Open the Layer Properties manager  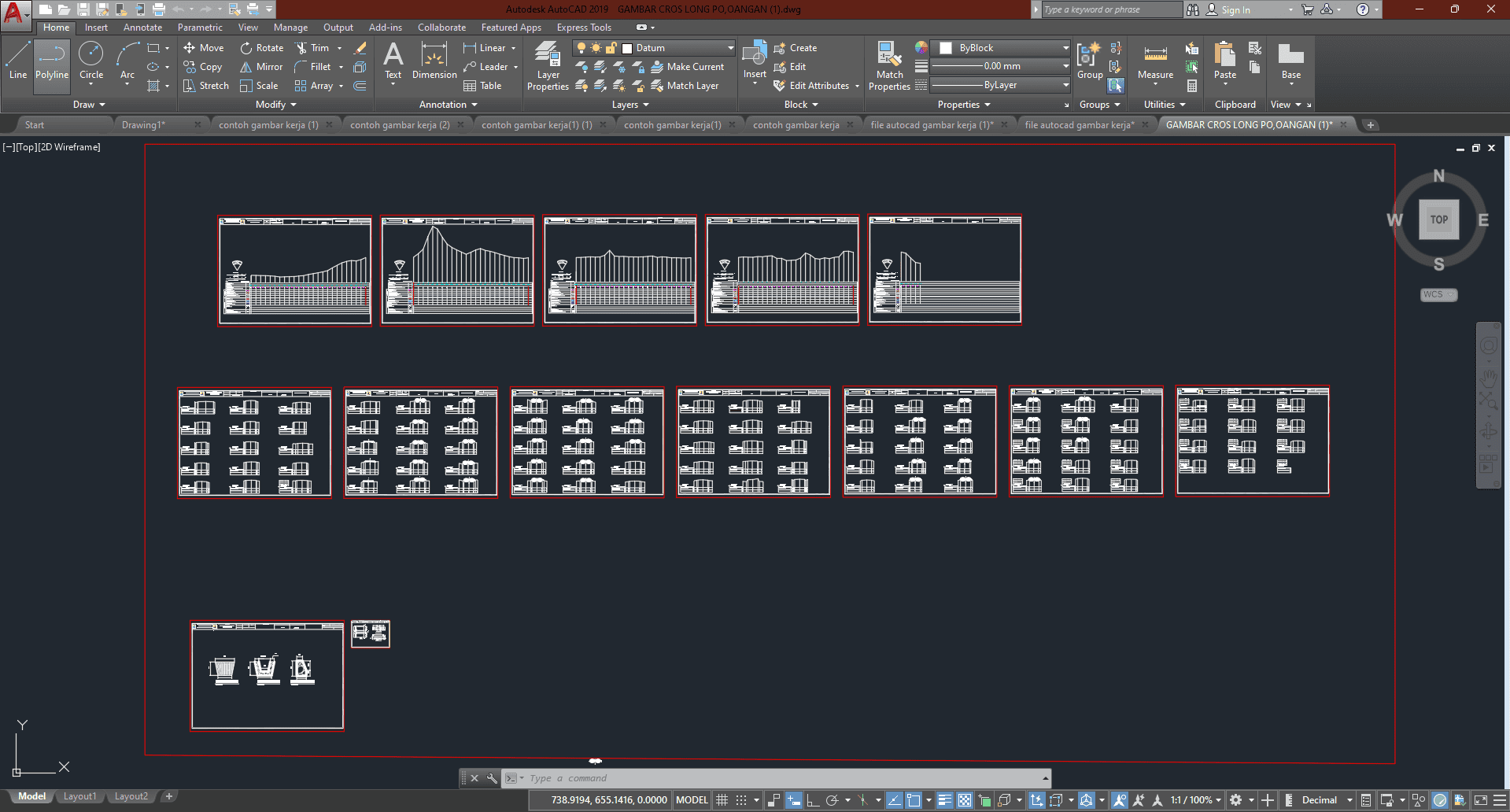[548, 66]
